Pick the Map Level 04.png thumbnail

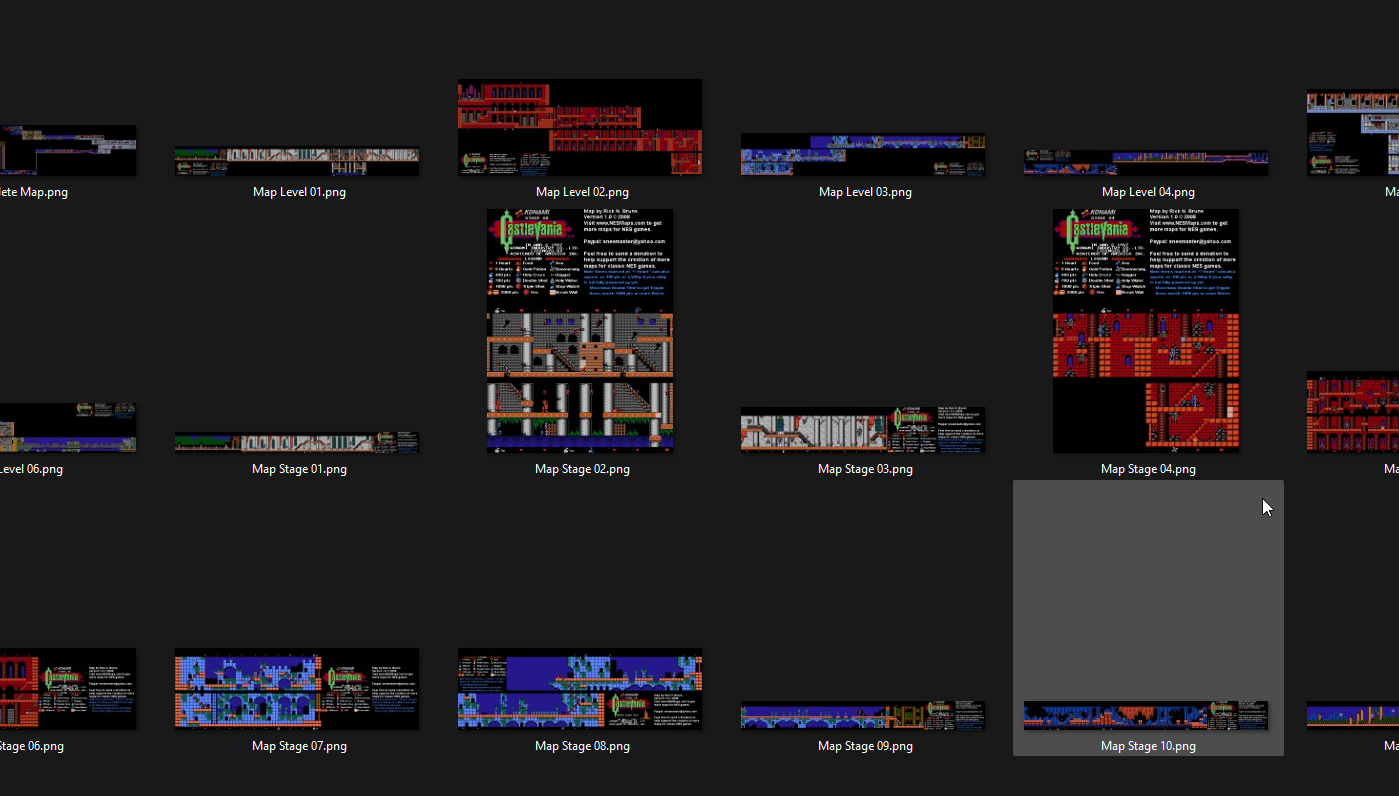tap(1146, 162)
